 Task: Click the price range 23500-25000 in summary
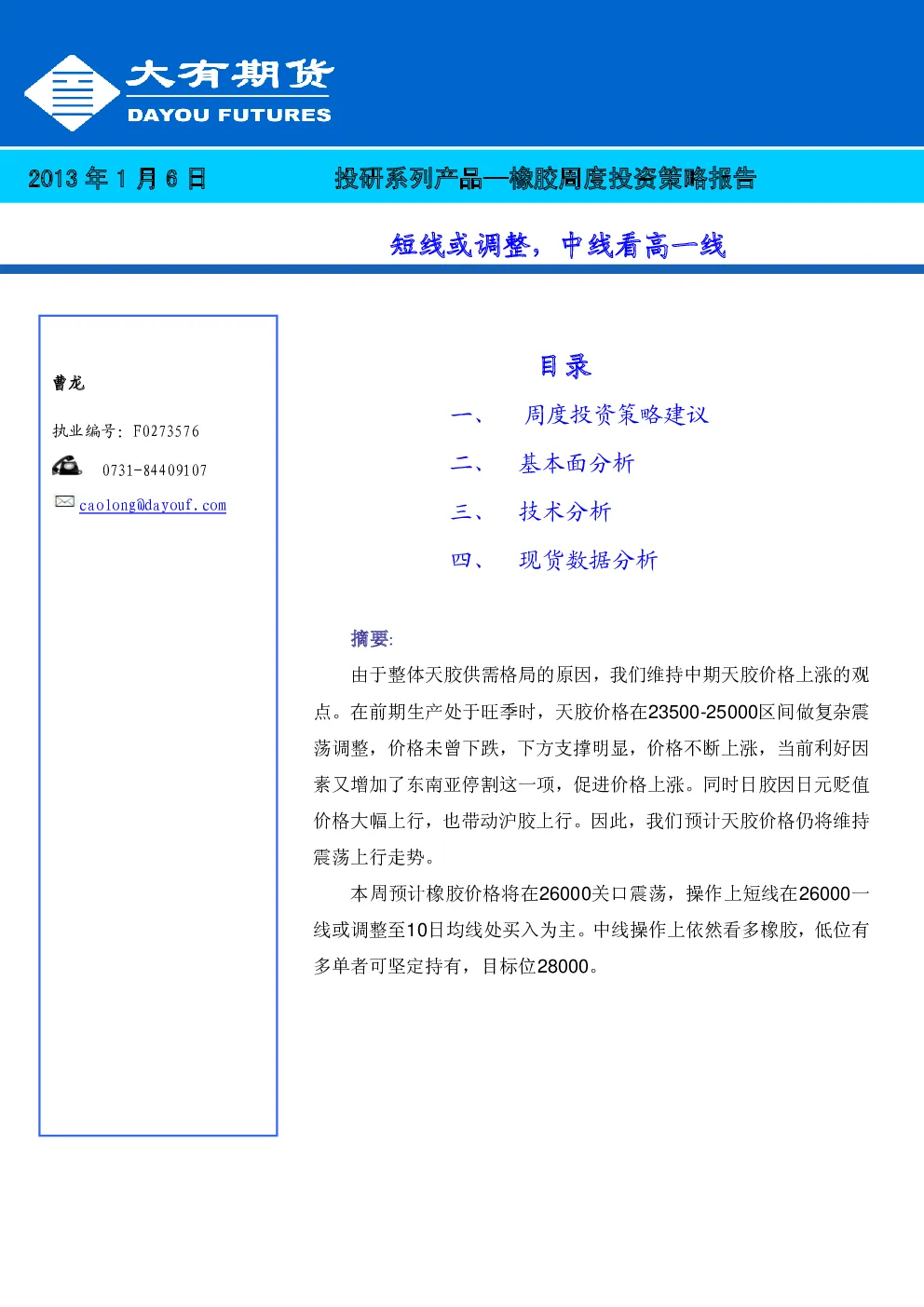point(703,712)
